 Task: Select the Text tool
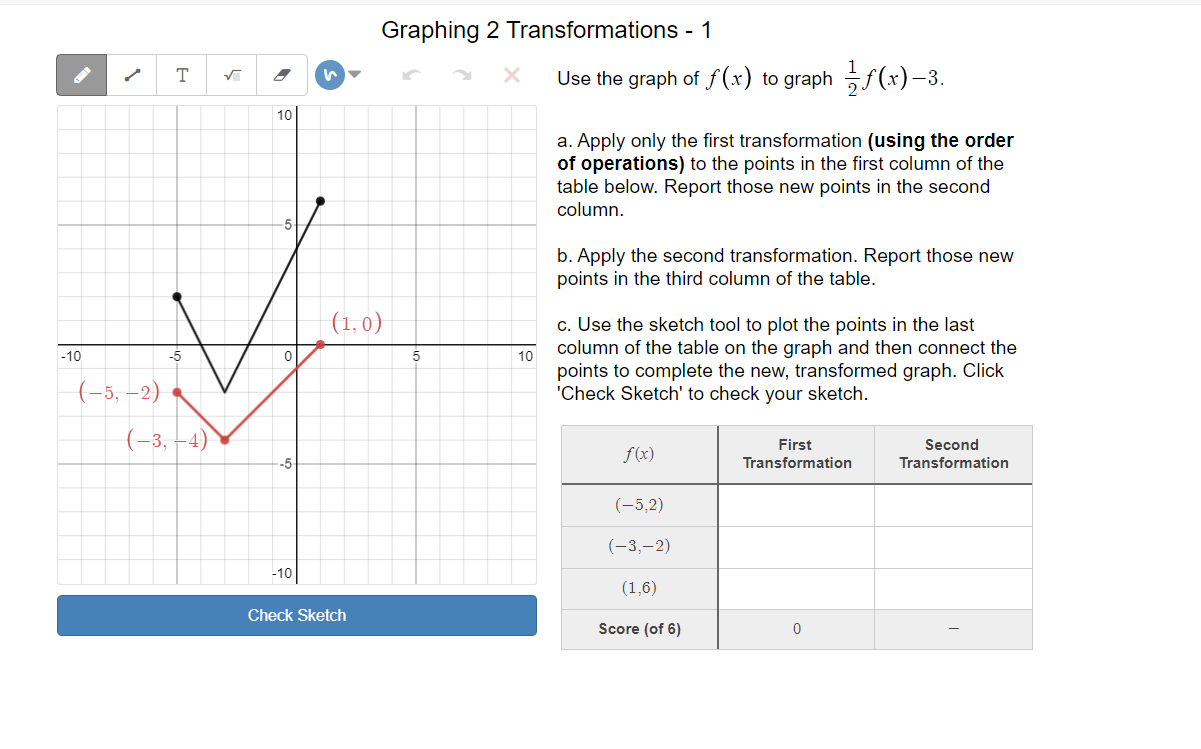click(181, 75)
